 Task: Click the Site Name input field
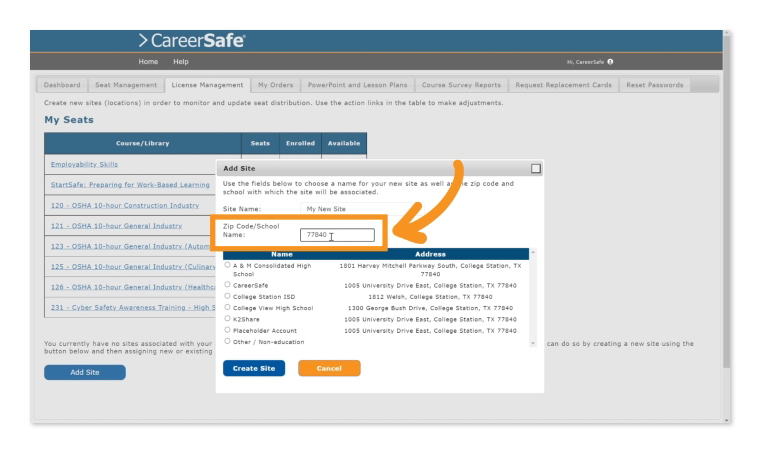tap(361, 209)
